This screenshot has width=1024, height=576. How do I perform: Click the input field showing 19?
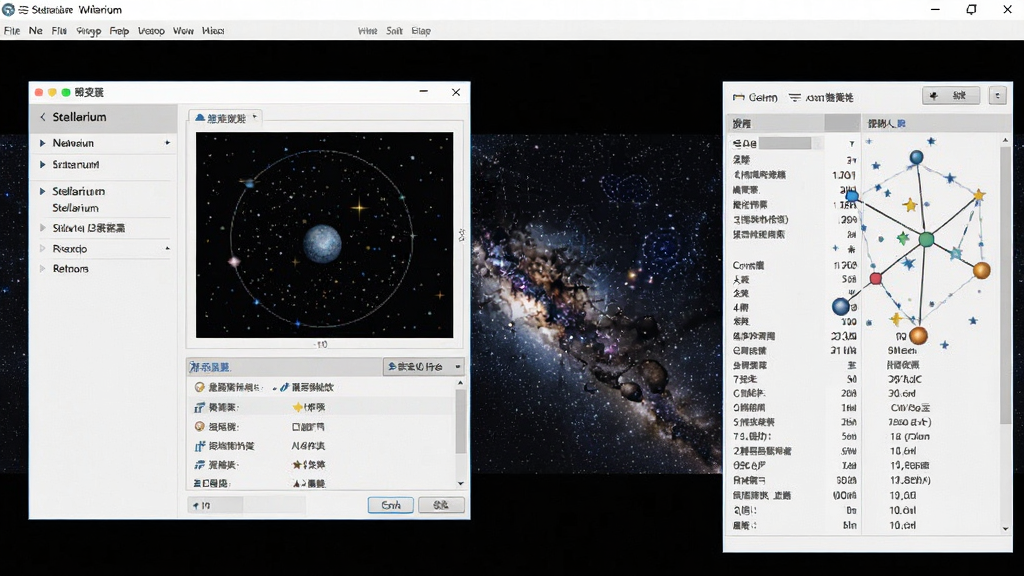(247, 505)
